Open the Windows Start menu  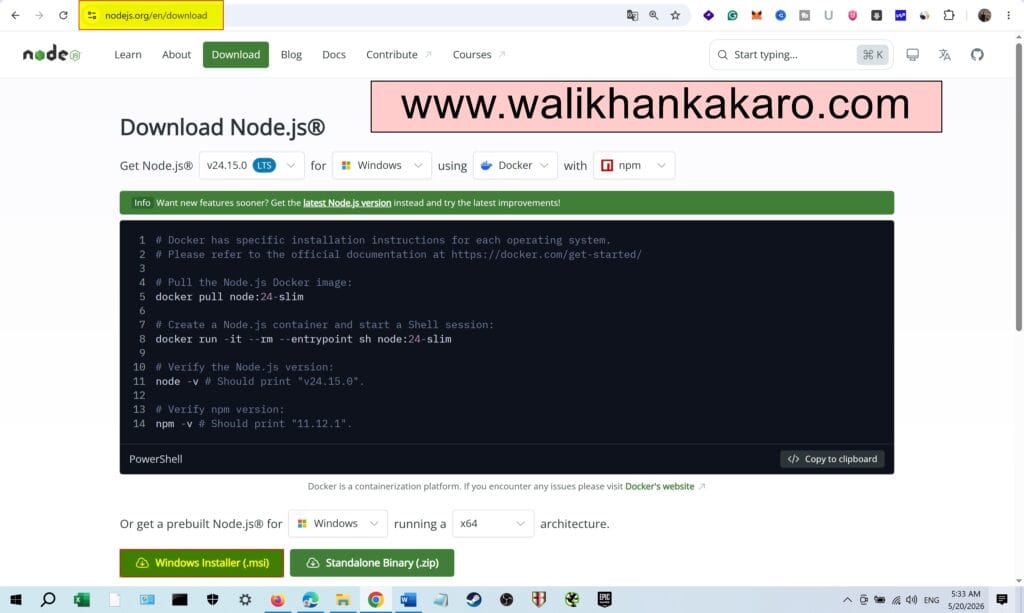click(16, 599)
